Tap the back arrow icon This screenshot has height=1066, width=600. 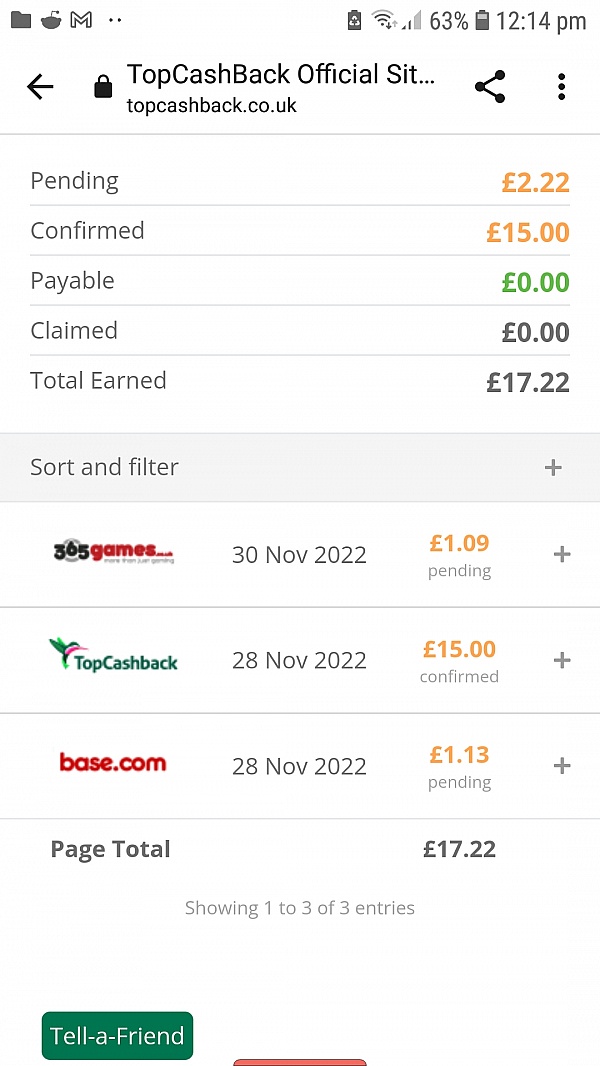40,87
